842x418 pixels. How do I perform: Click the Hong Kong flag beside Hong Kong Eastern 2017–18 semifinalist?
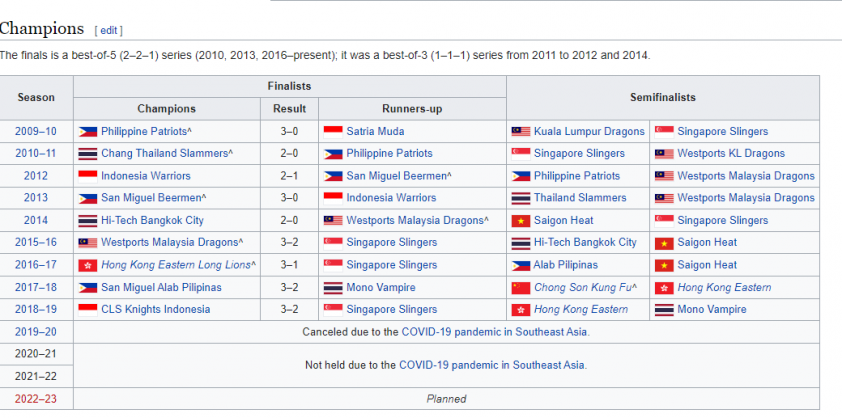click(x=664, y=288)
